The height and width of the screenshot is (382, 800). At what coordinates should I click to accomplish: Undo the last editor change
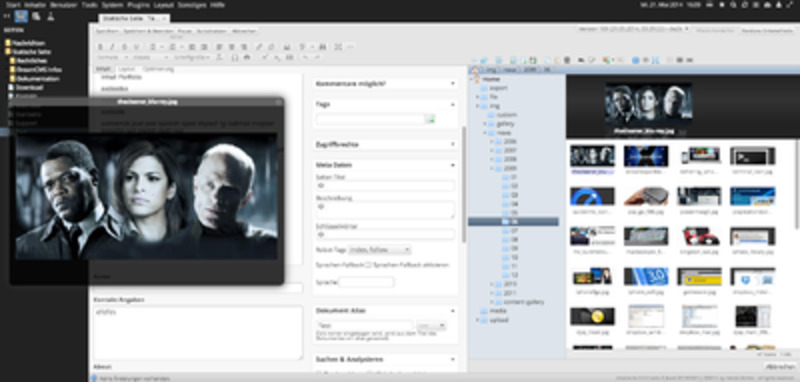305,57
